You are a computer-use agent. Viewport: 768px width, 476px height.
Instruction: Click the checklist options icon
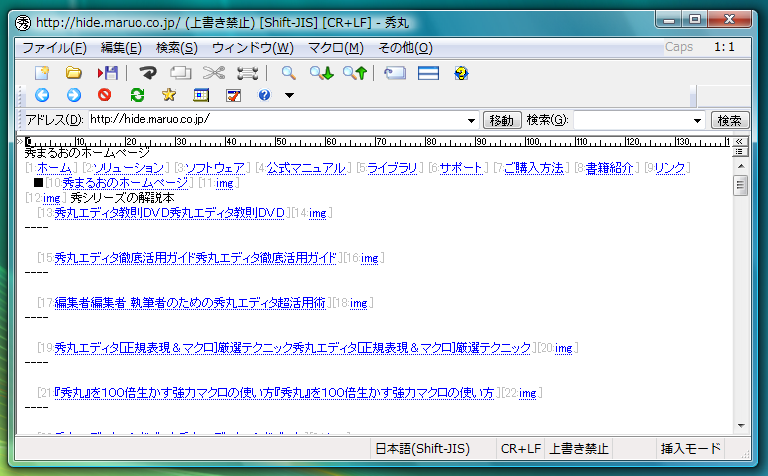point(233,95)
